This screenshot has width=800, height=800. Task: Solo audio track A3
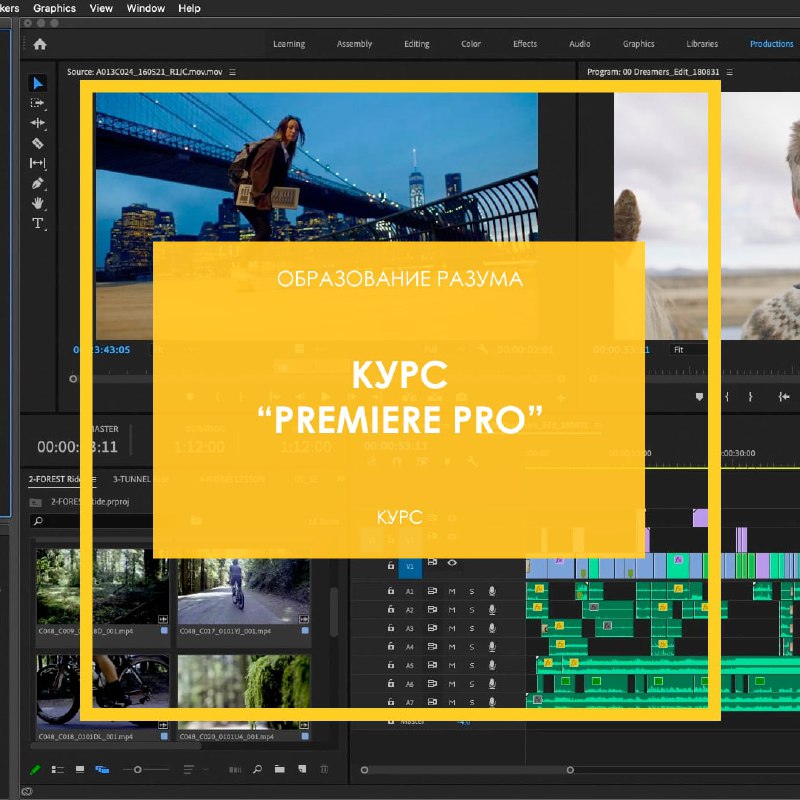click(x=472, y=628)
